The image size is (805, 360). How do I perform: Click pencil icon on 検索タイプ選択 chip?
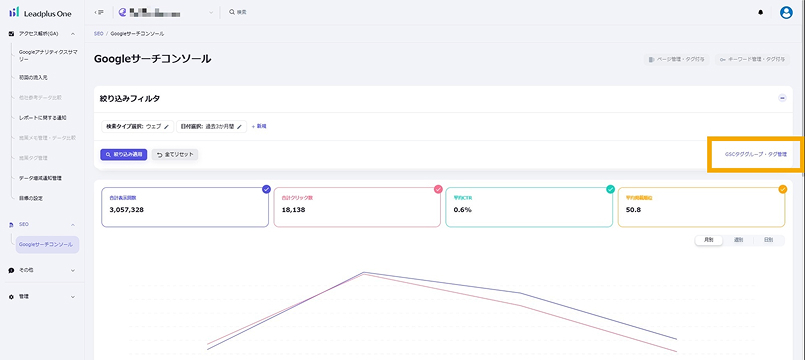166,126
